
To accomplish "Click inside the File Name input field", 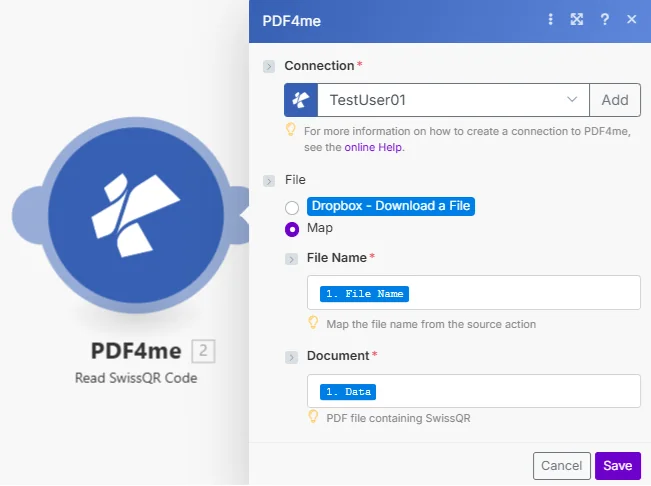I will (474, 293).
